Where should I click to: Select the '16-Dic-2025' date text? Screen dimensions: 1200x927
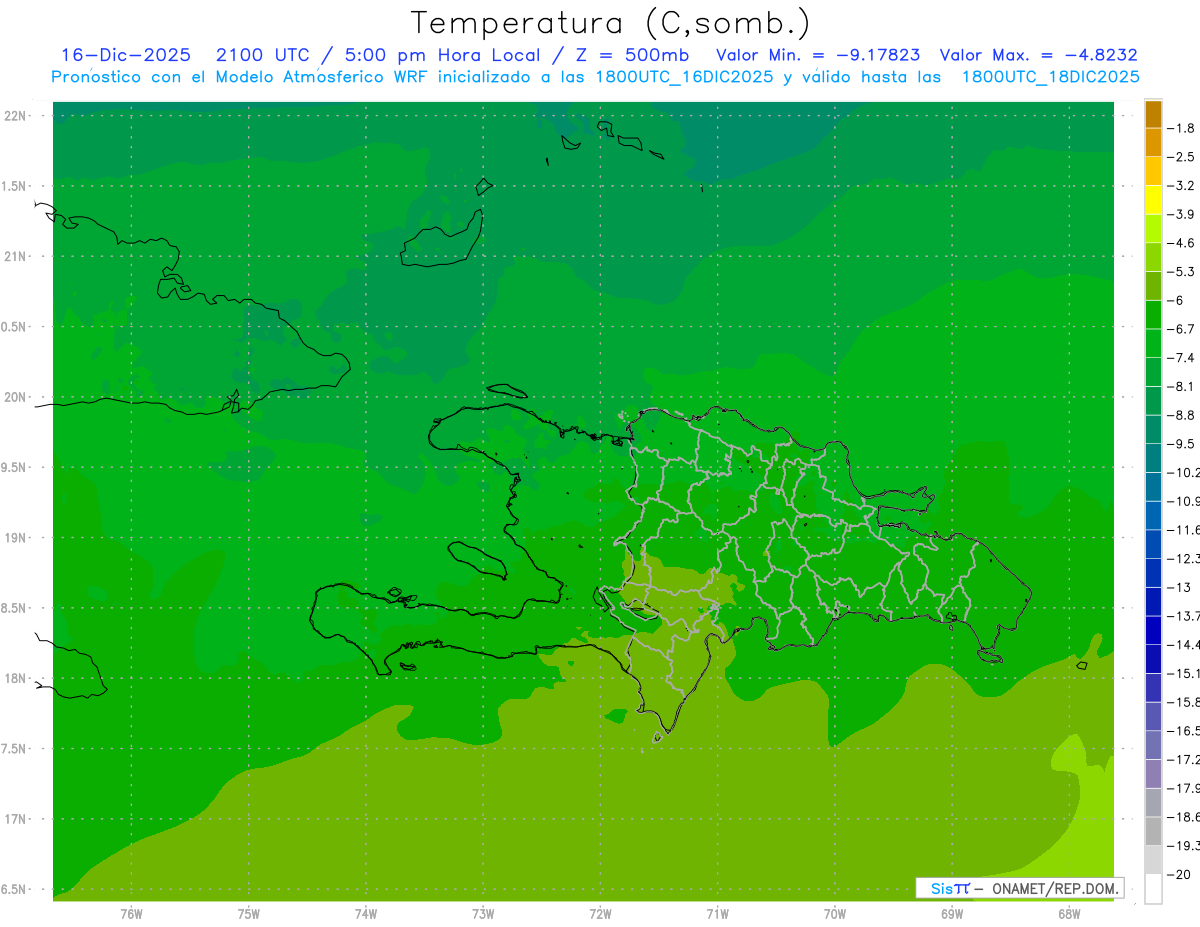pyautogui.click(x=125, y=56)
